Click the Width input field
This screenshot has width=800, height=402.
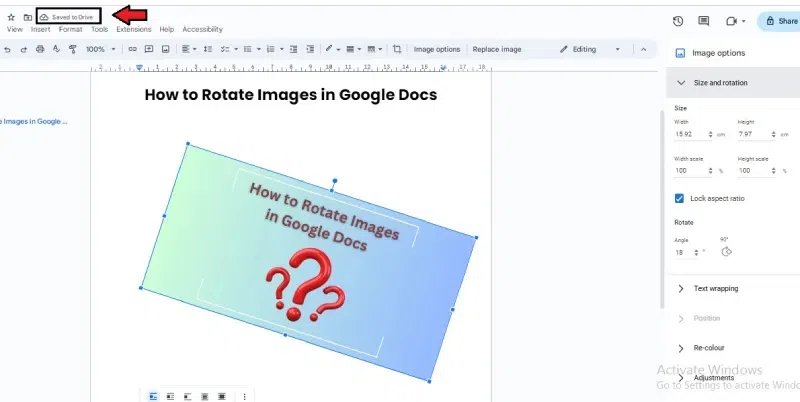coord(688,133)
